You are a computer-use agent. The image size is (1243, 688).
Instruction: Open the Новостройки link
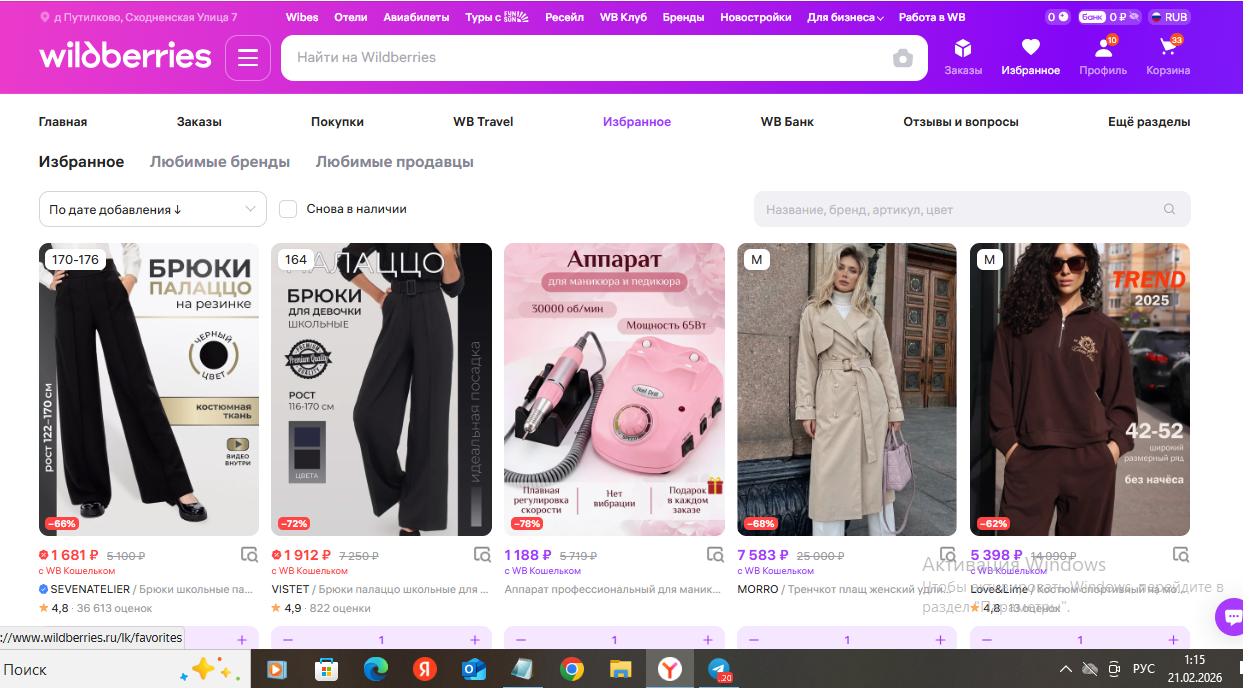756,17
